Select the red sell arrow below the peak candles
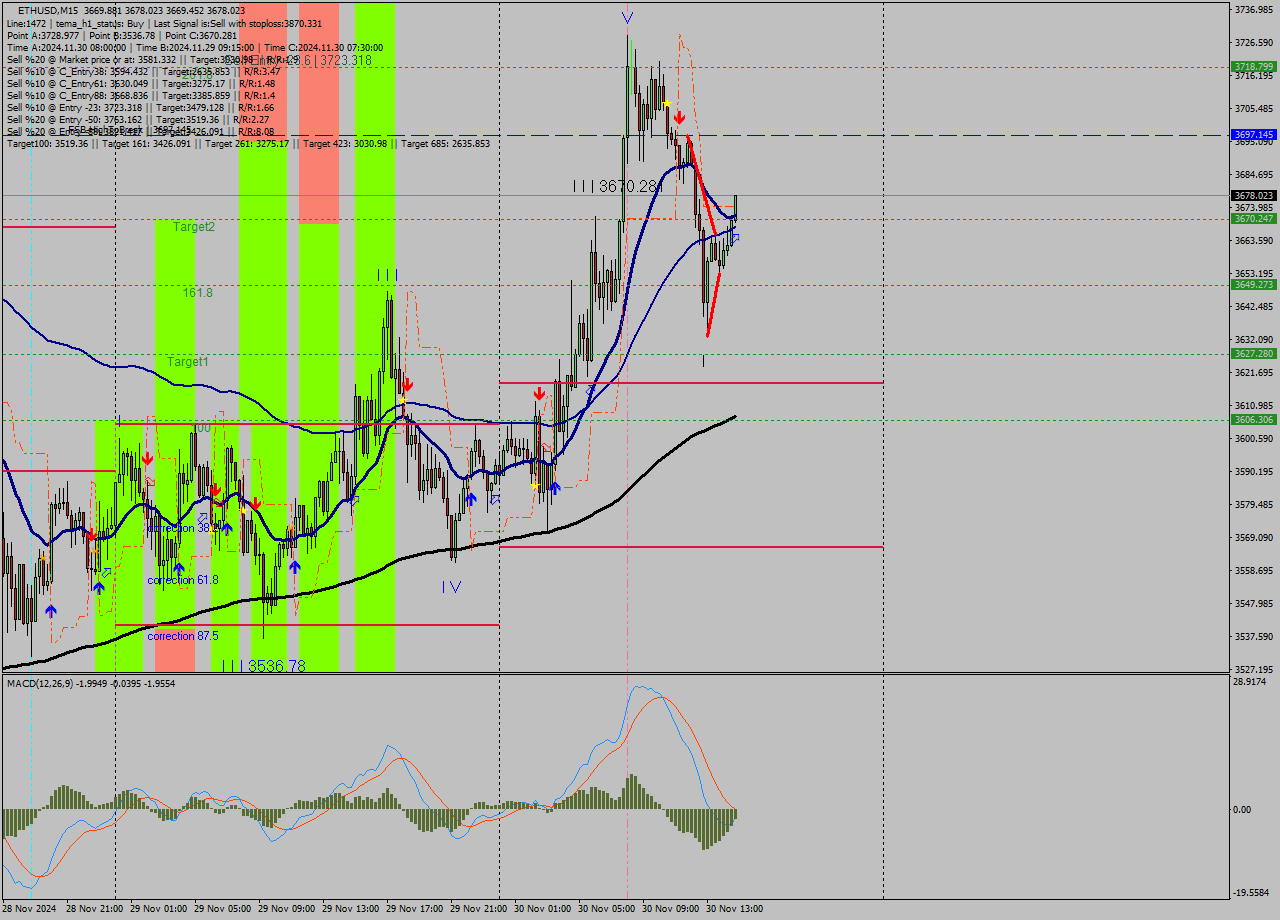 click(679, 117)
